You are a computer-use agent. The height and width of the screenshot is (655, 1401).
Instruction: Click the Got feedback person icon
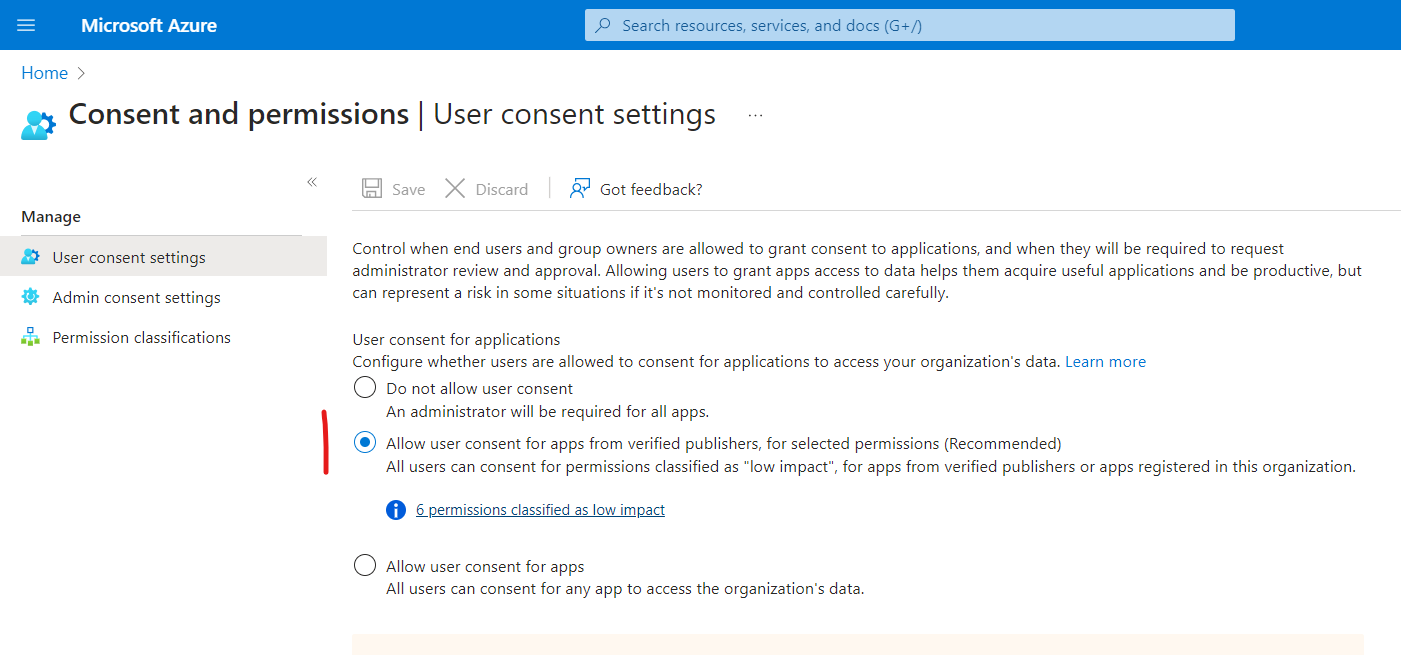point(579,189)
